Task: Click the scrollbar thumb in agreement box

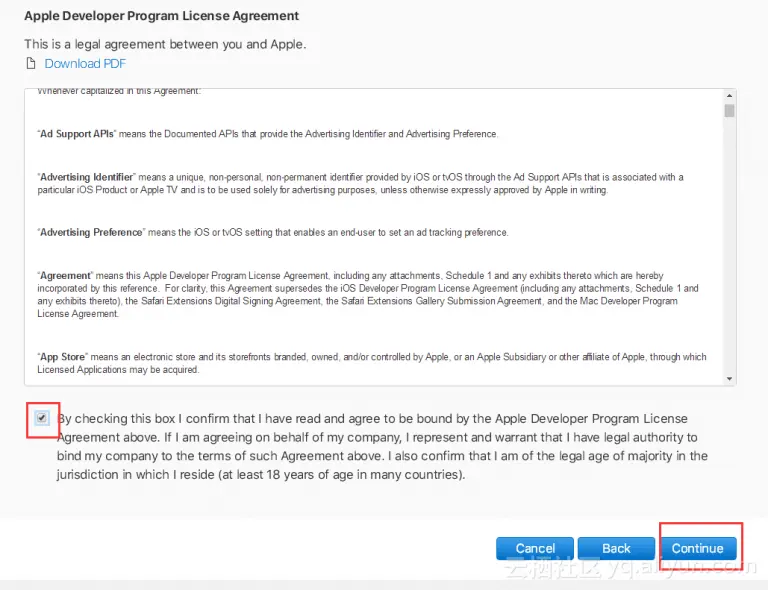Action: (729, 110)
